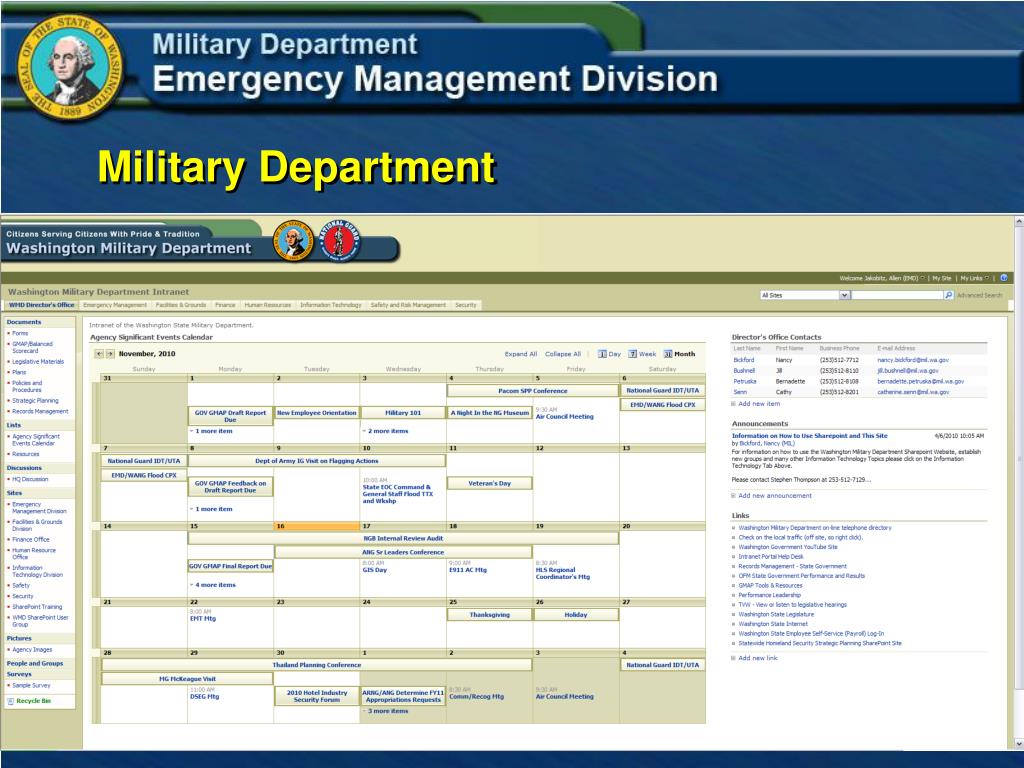Screen dimensions: 1024x768
Task: Switch to the Finance tab
Action: click(x=225, y=305)
